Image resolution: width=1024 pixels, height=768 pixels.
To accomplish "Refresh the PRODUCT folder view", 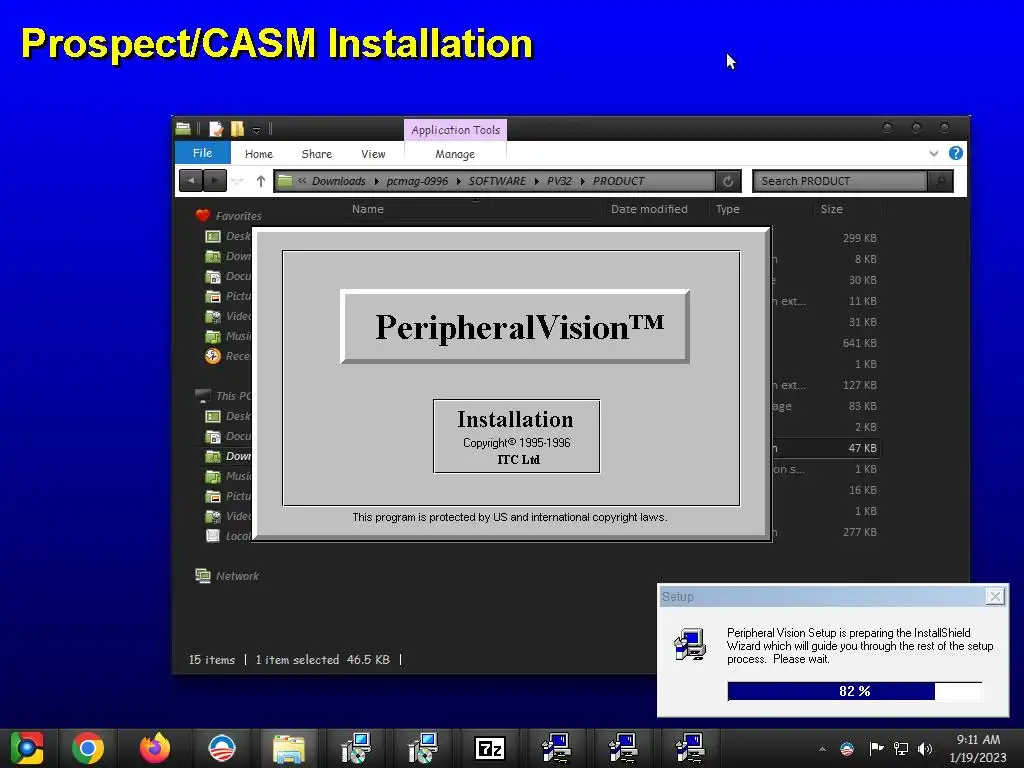I will pos(728,182).
